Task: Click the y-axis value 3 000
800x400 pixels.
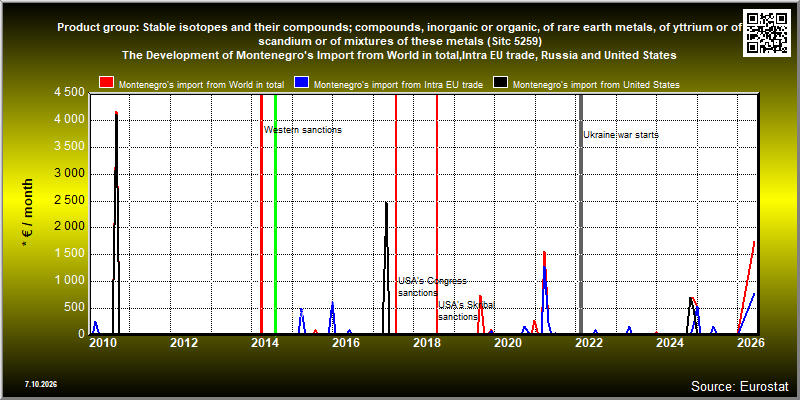Action: click(x=69, y=173)
